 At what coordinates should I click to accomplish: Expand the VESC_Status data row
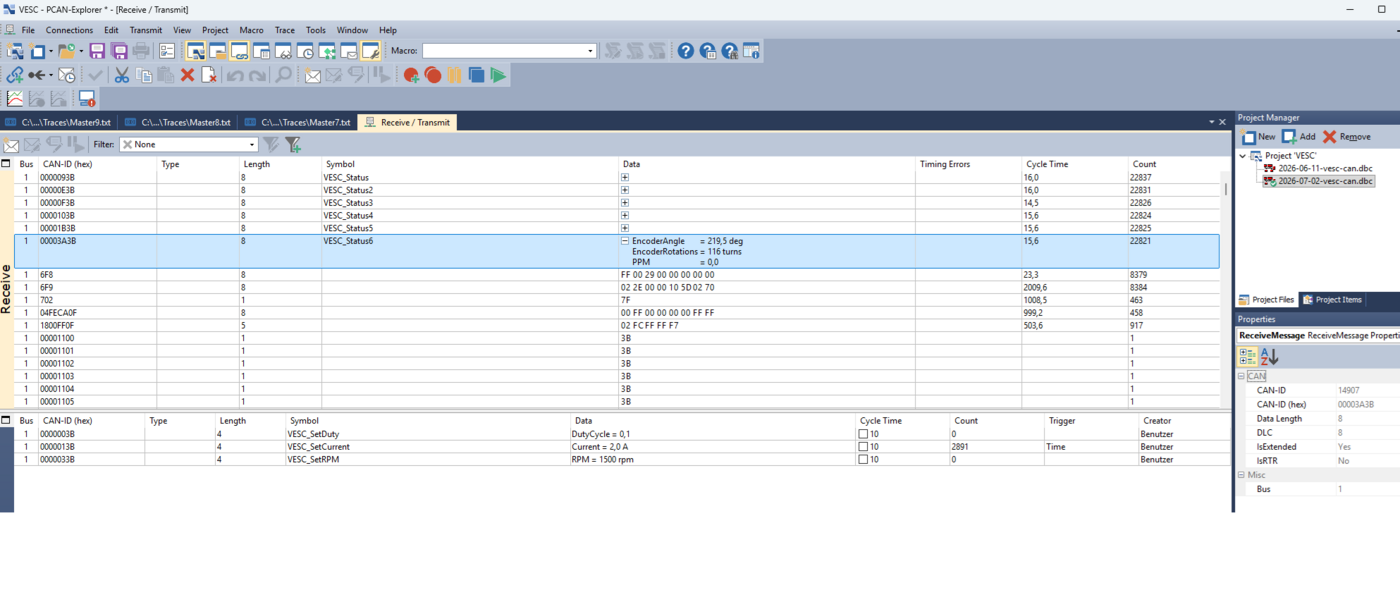coord(625,177)
